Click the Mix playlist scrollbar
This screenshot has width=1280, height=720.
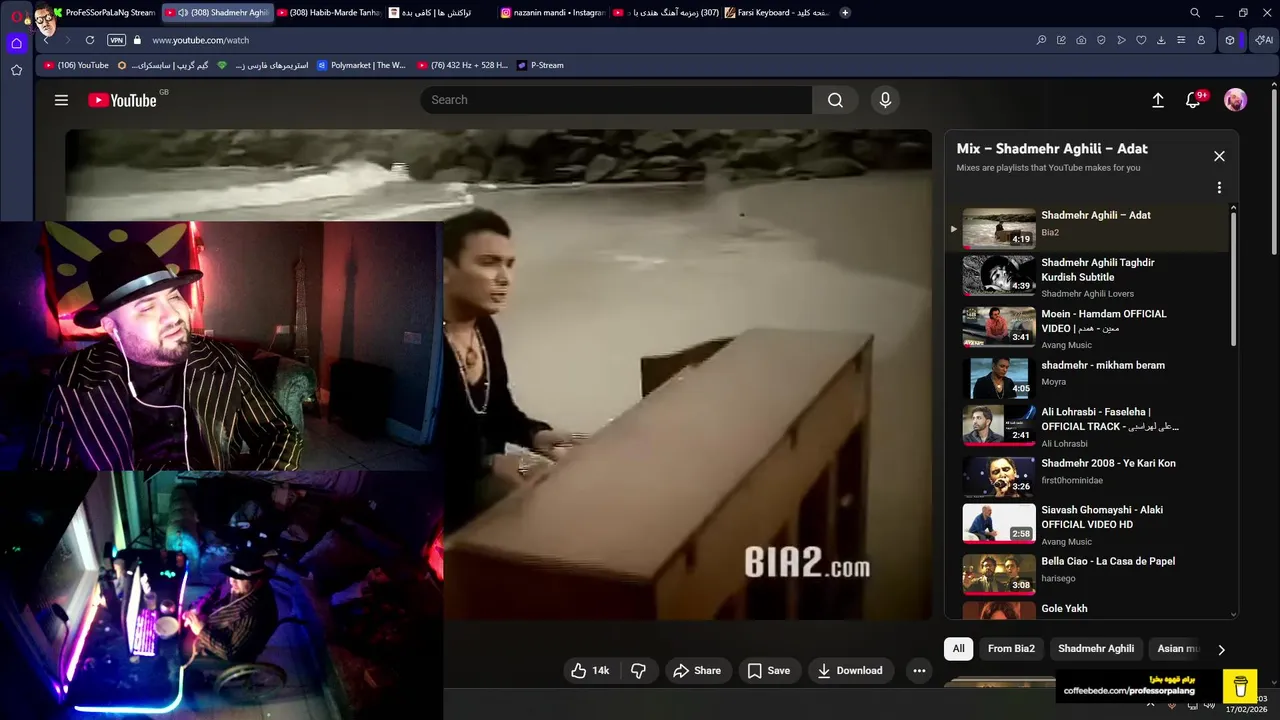(1233, 280)
